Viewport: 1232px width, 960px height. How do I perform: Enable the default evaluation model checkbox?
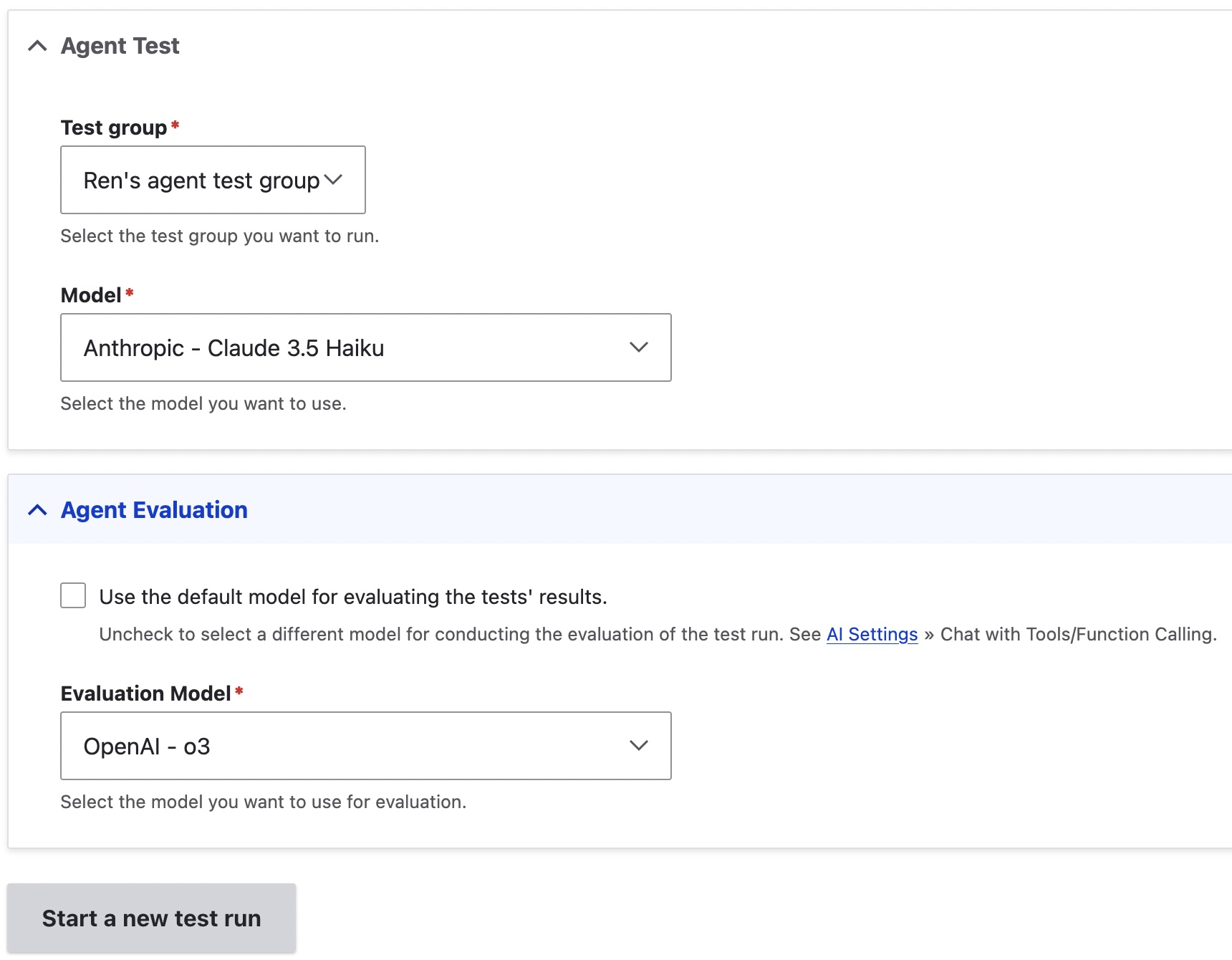(x=73, y=595)
